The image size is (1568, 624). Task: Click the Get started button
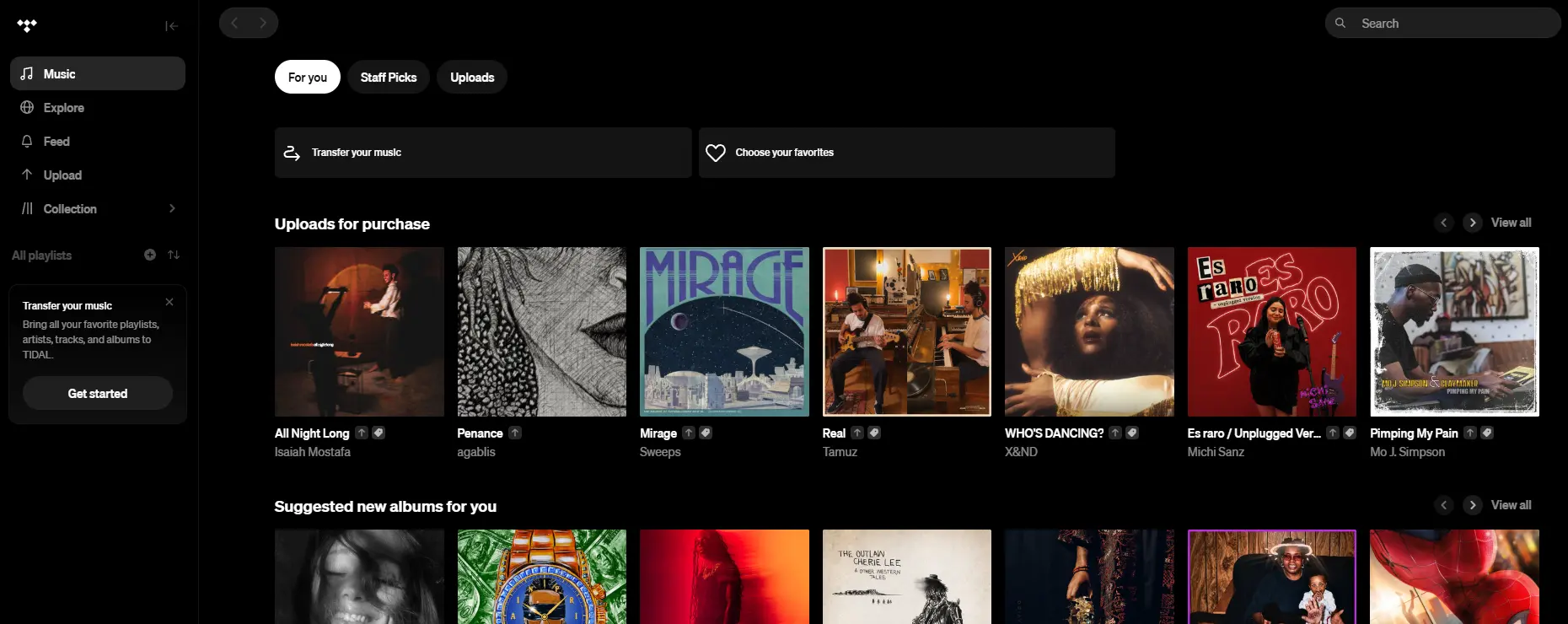coord(98,393)
